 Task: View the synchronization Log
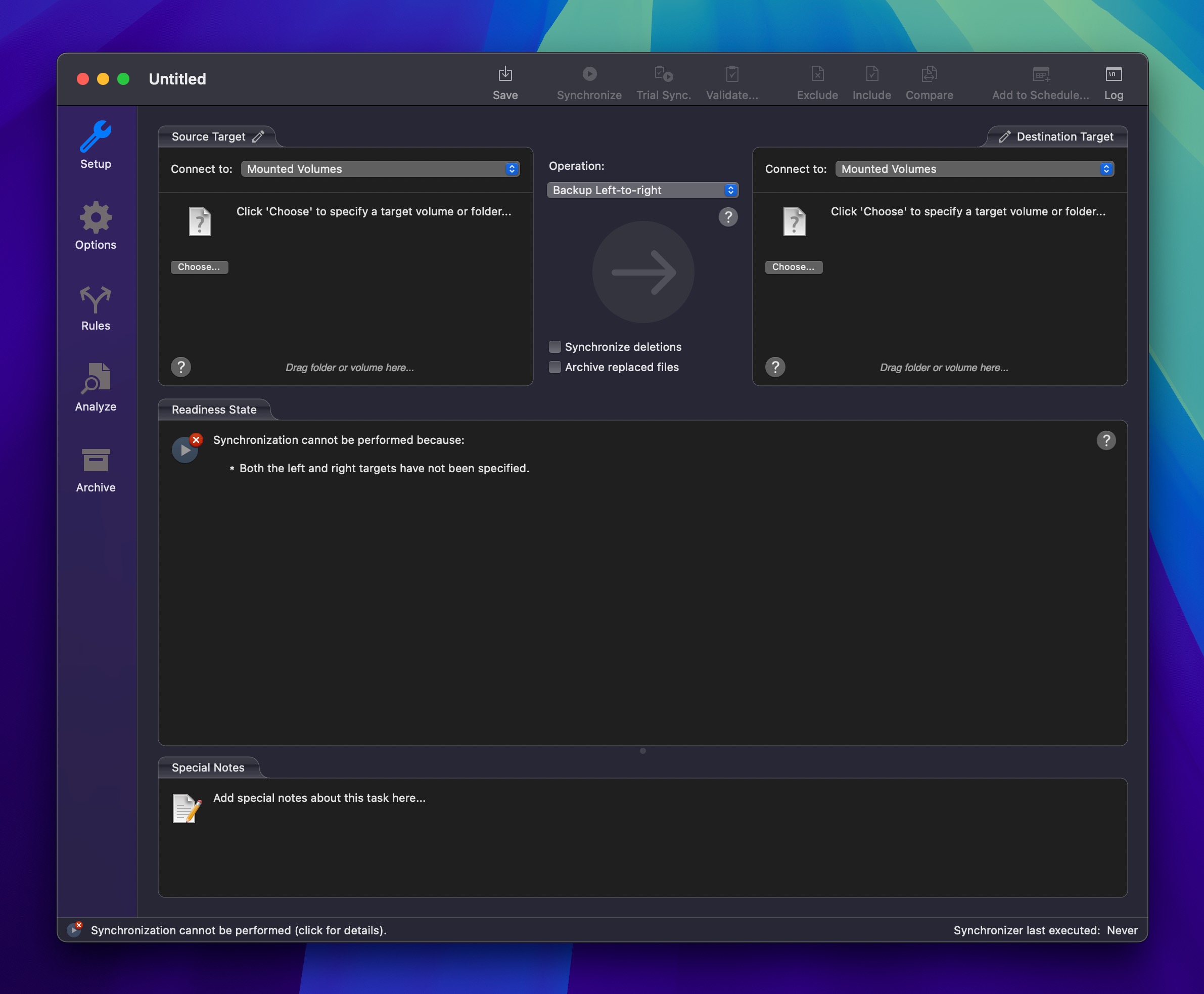click(1113, 82)
